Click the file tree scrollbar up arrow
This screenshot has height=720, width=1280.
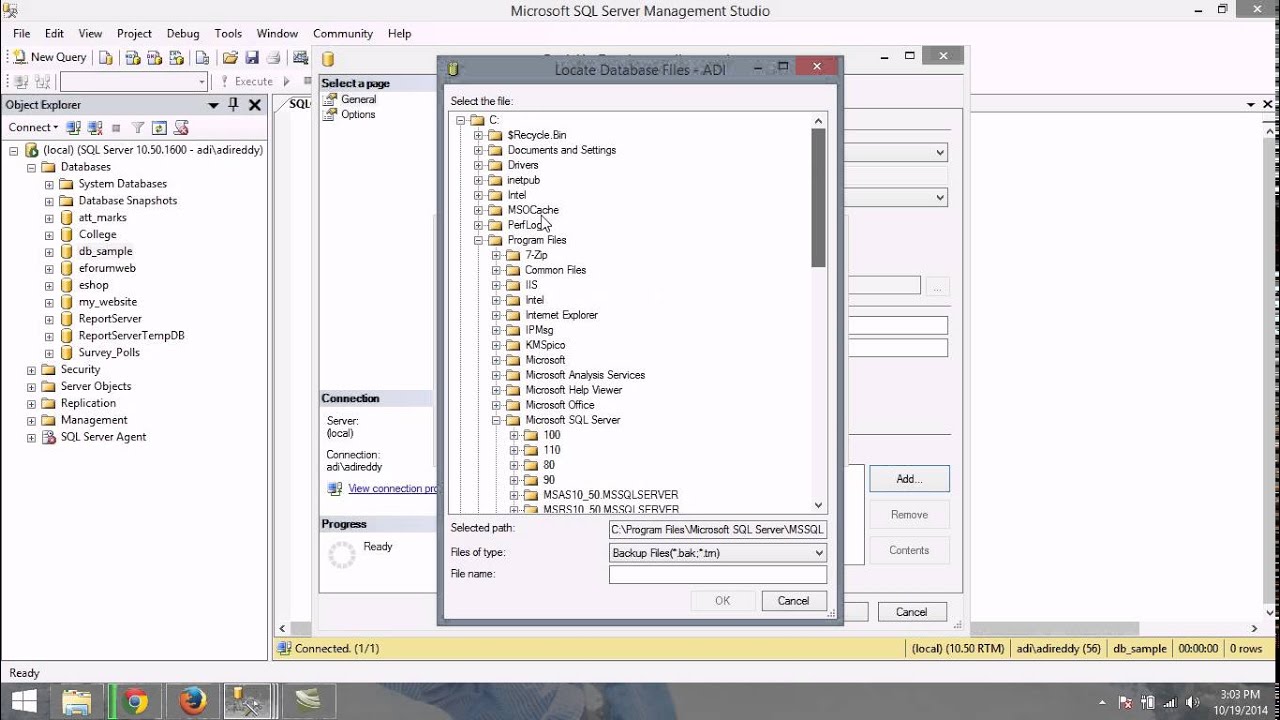[x=818, y=121]
